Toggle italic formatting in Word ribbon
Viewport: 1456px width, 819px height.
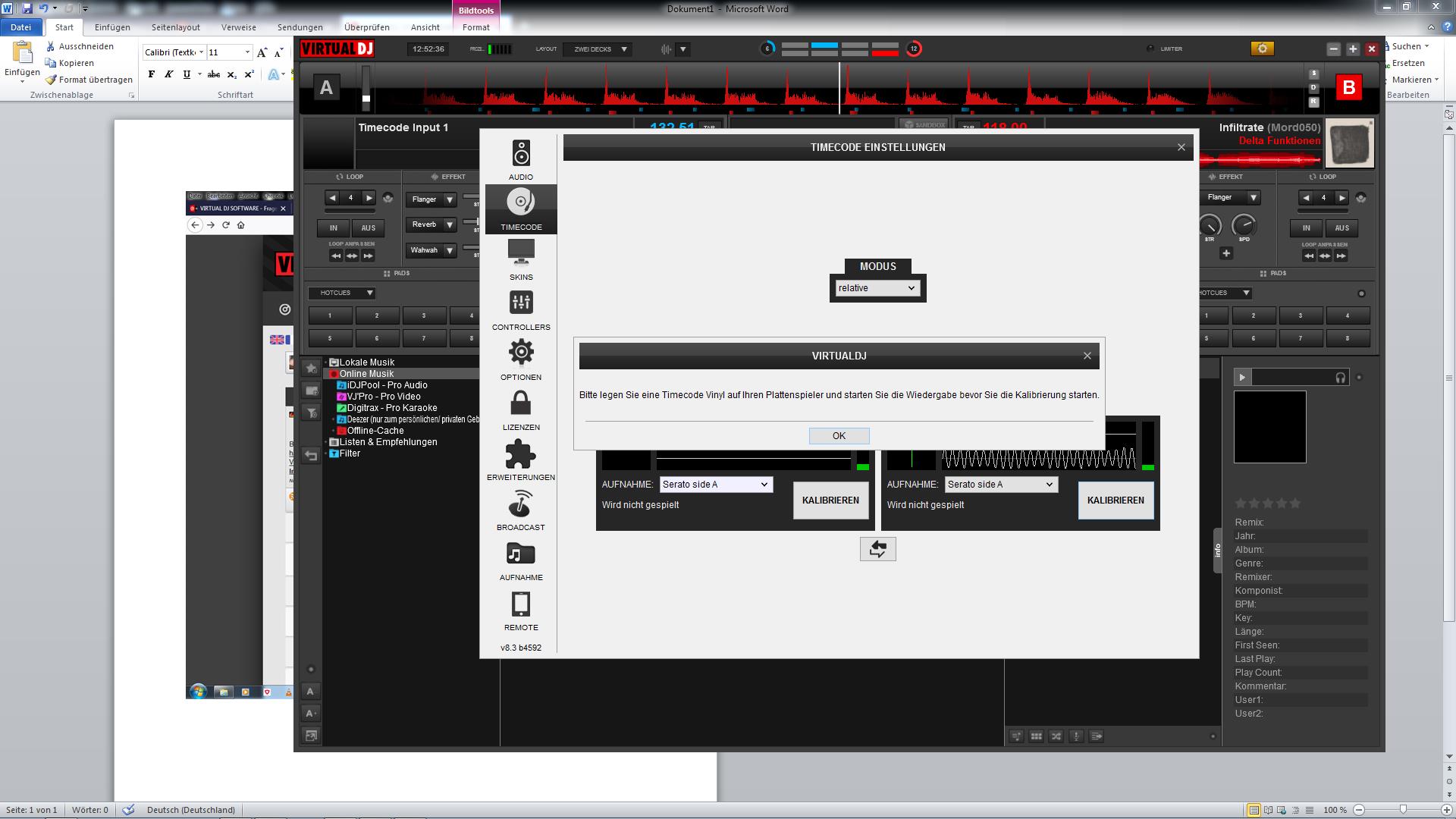click(x=168, y=74)
